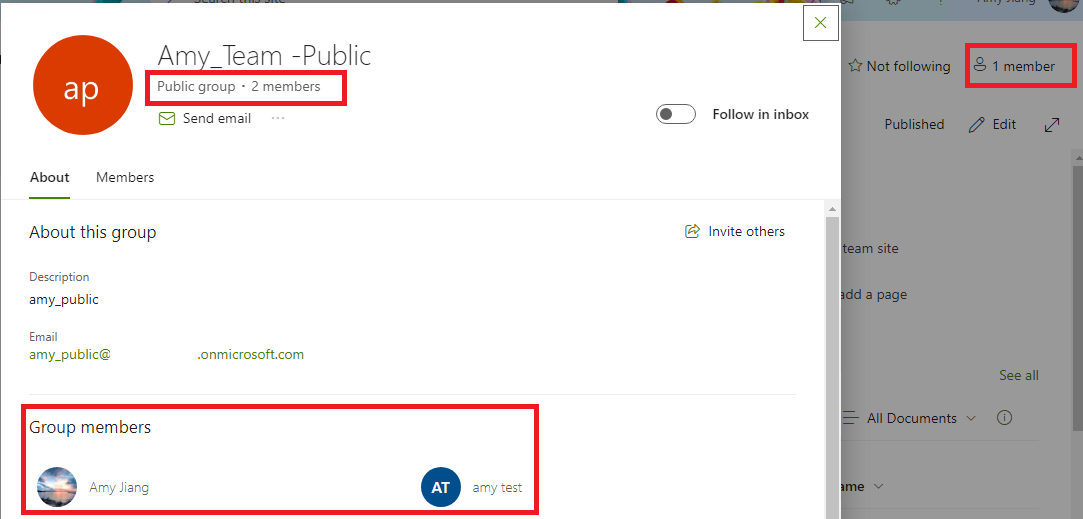1083x519 pixels.
Task: Select the amy test member name
Action: pyautogui.click(x=497, y=487)
